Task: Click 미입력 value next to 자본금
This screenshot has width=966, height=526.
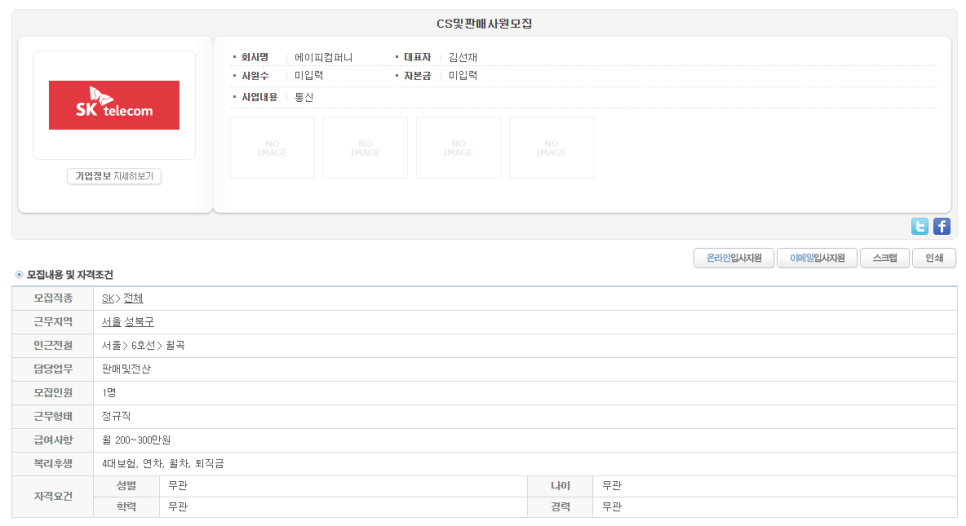Action: coord(463,75)
